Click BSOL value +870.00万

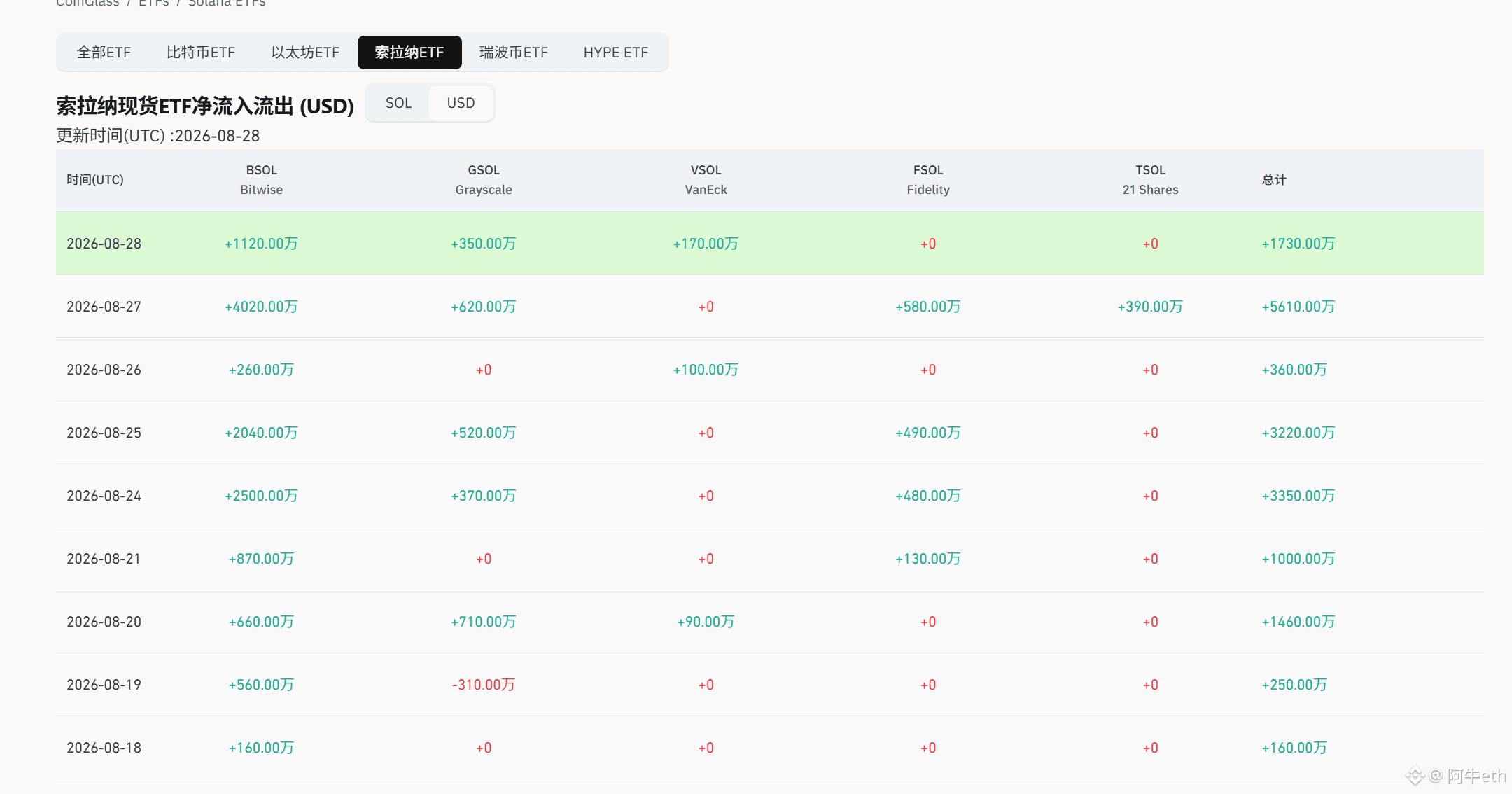pyautogui.click(x=261, y=559)
